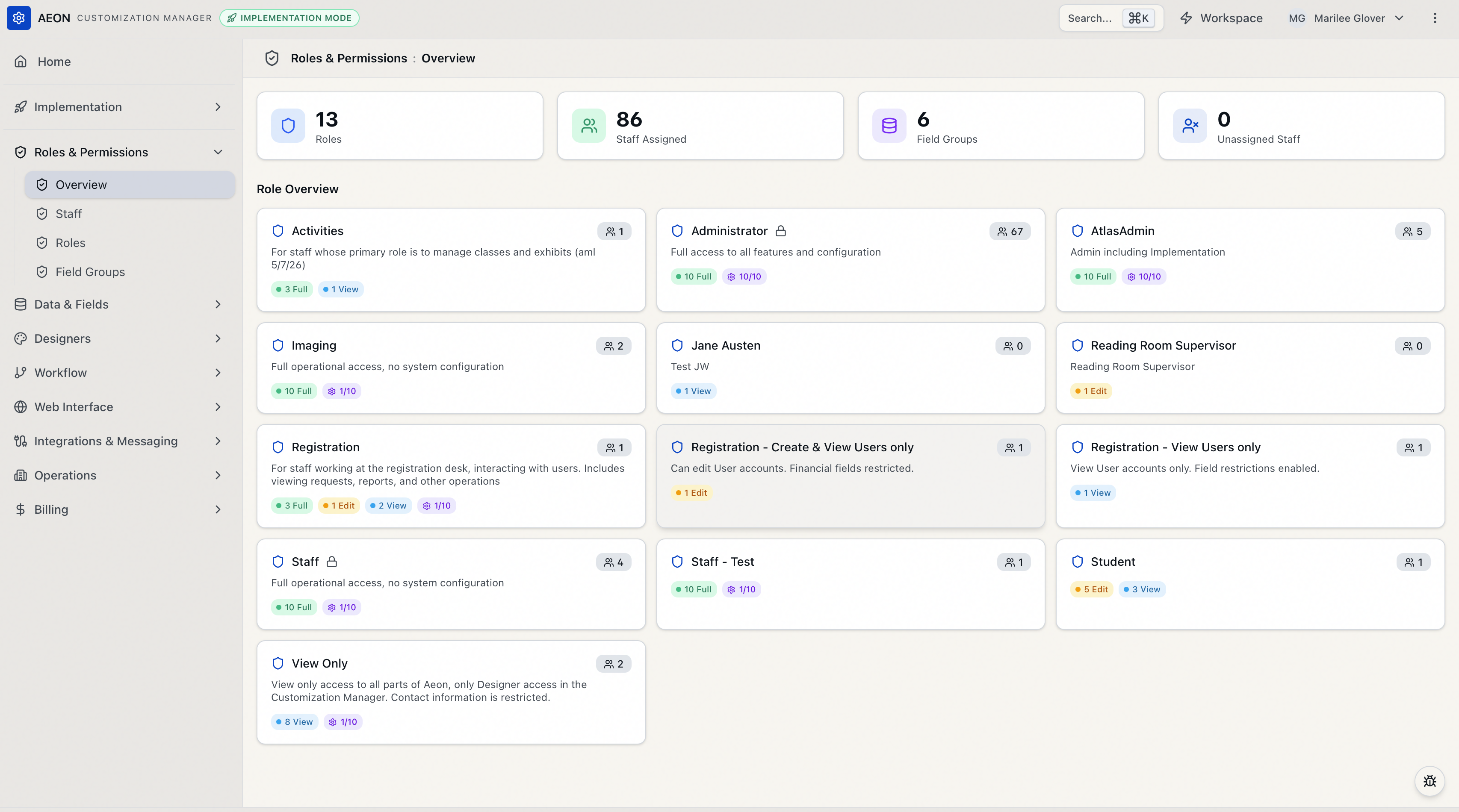
Task: Expand the Workflow sidebar section
Action: tap(120, 373)
